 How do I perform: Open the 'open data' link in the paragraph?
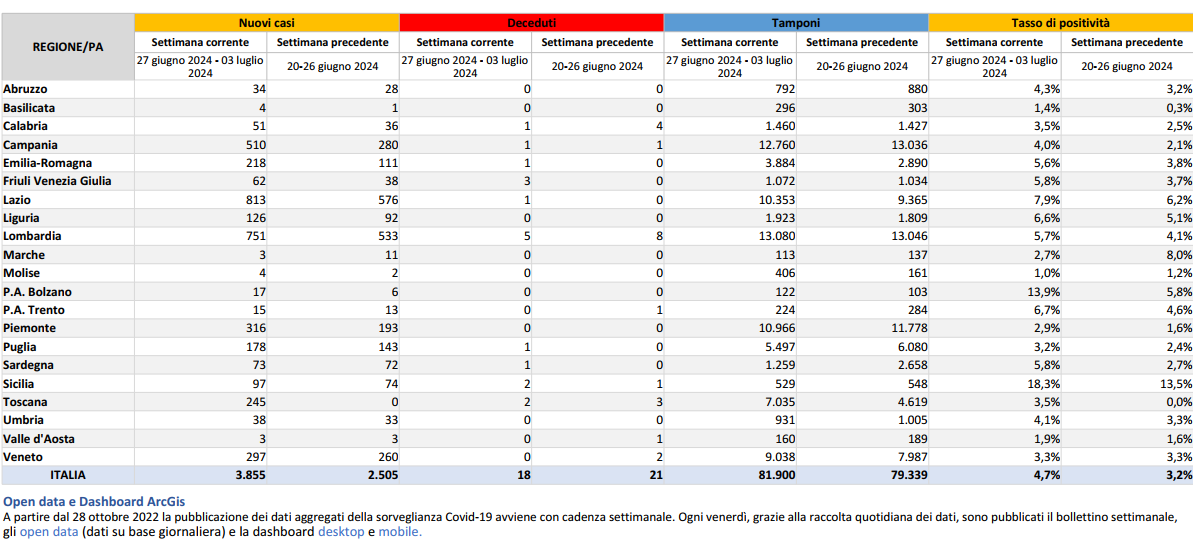(x=48, y=532)
